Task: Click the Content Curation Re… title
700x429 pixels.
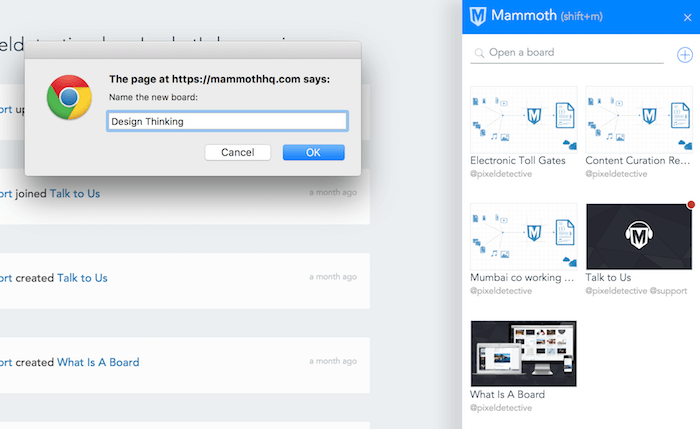Action: coord(638,160)
